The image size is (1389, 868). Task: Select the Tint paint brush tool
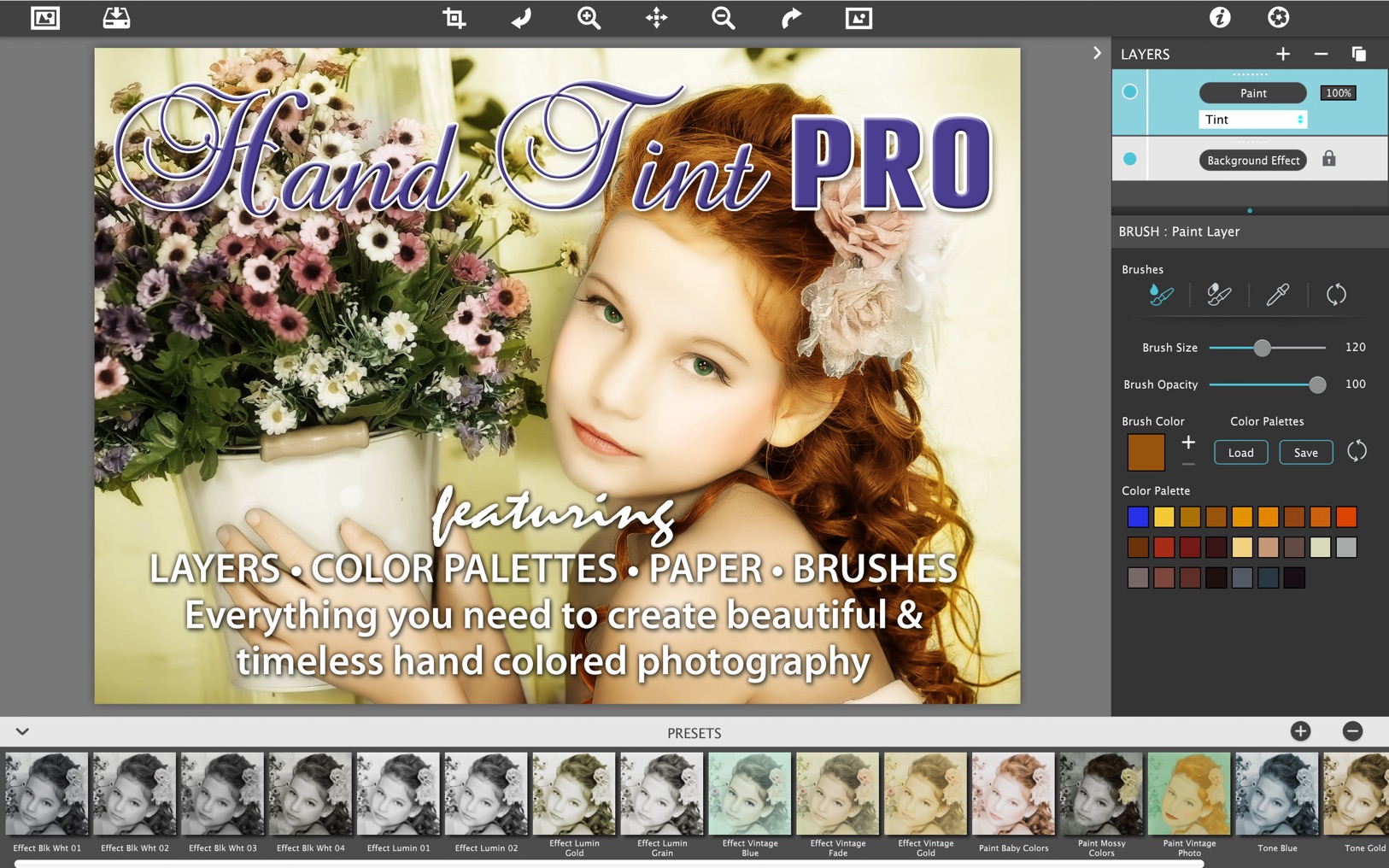pyautogui.click(x=1163, y=295)
